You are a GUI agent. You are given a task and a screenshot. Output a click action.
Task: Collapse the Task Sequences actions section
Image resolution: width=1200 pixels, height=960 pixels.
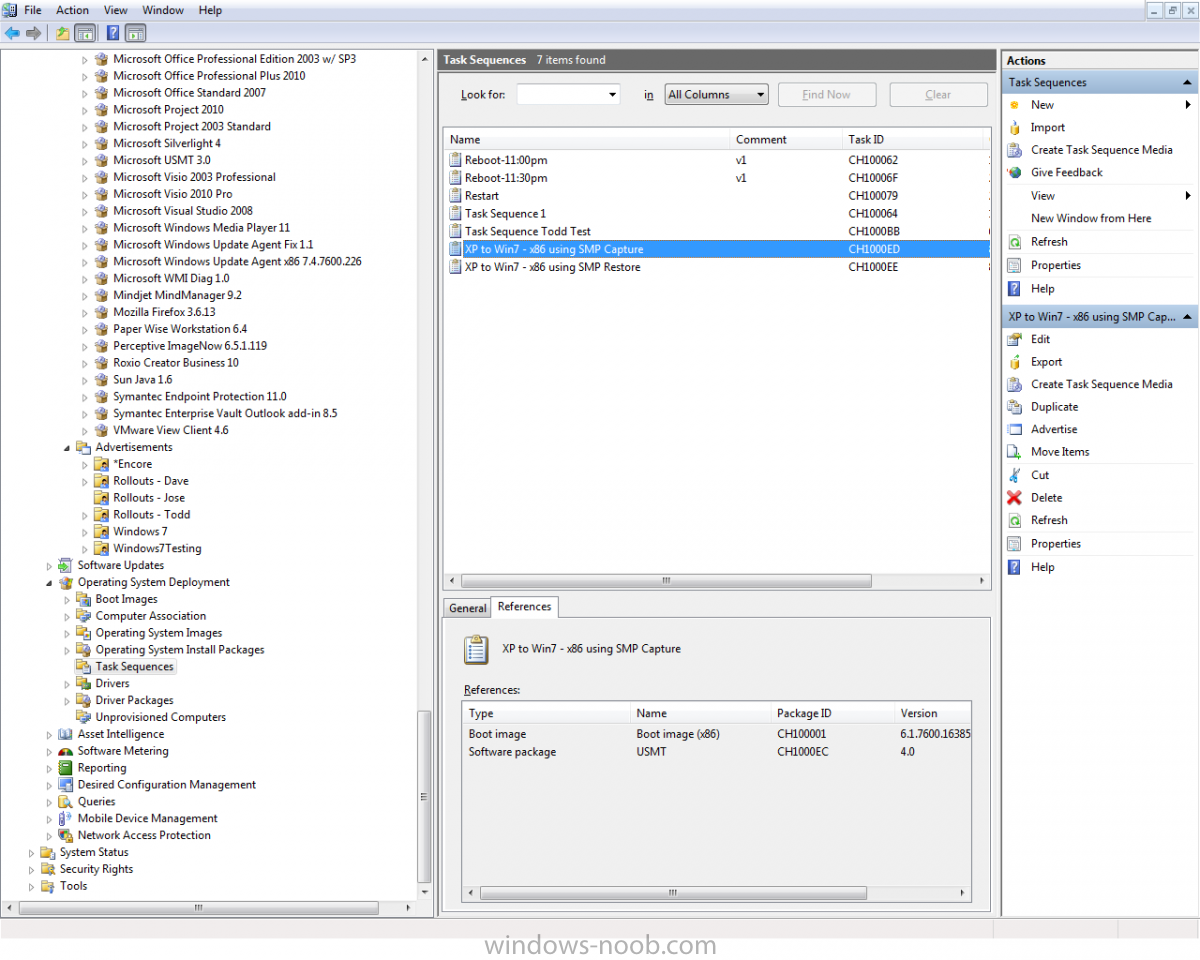pos(1188,83)
